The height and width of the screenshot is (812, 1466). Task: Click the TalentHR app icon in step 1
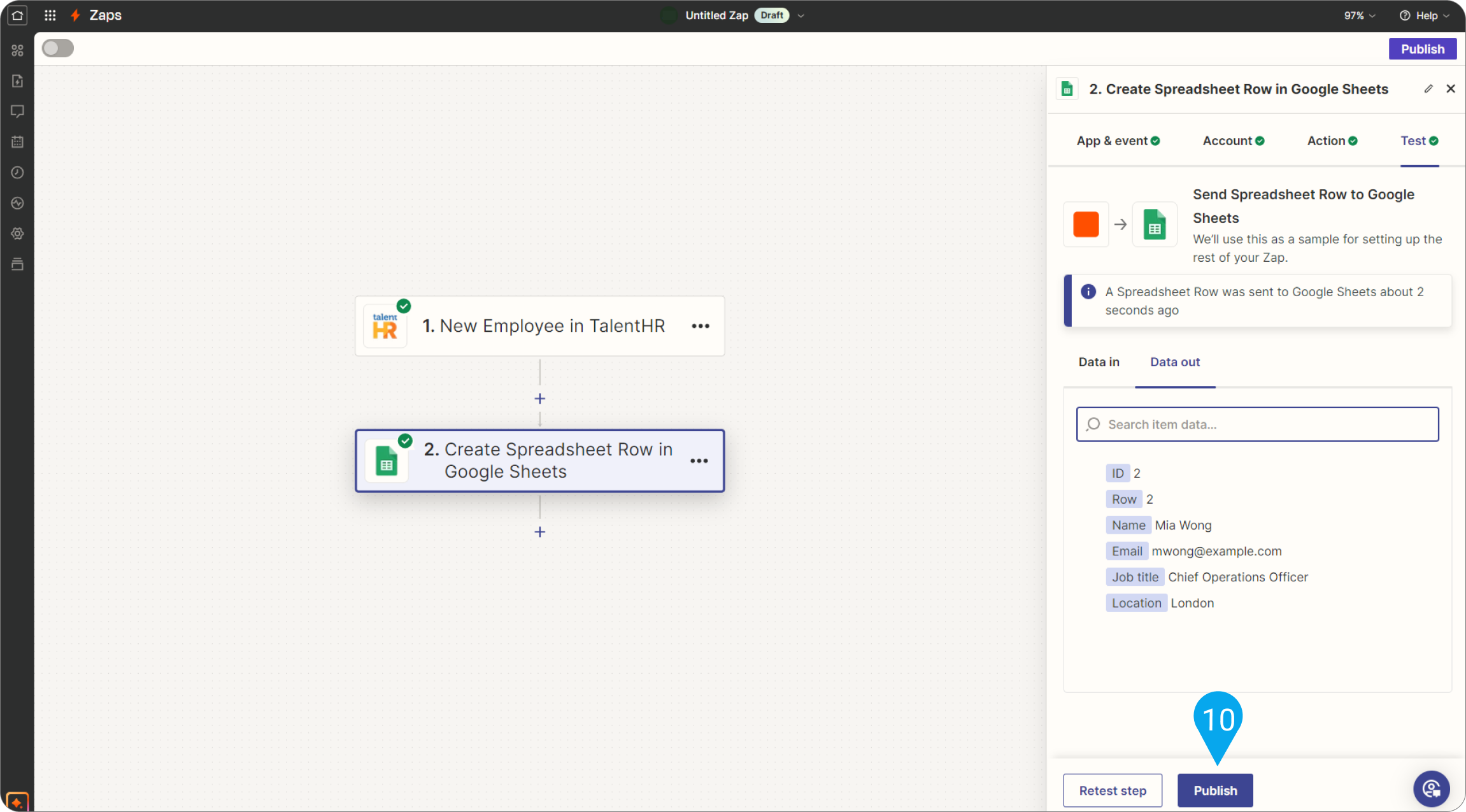pos(385,326)
